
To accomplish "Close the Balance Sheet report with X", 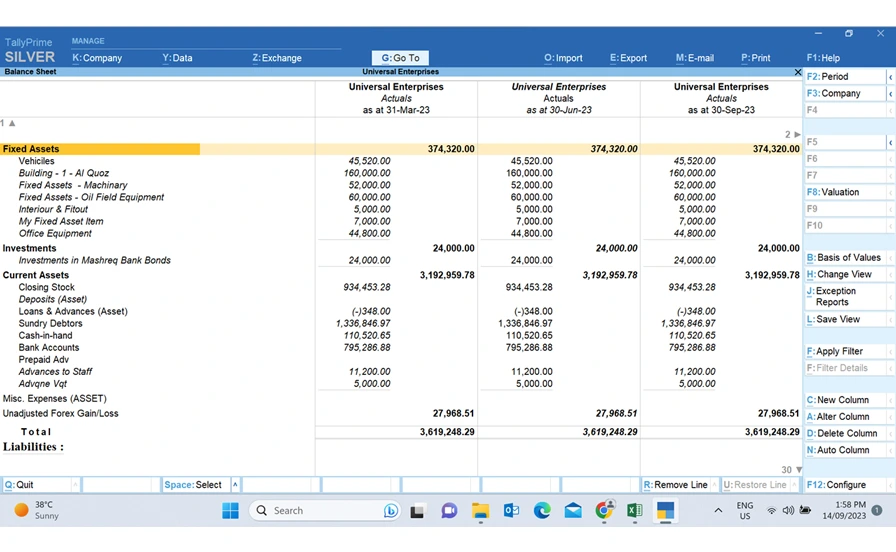I will pyautogui.click(x=798, y=72).
